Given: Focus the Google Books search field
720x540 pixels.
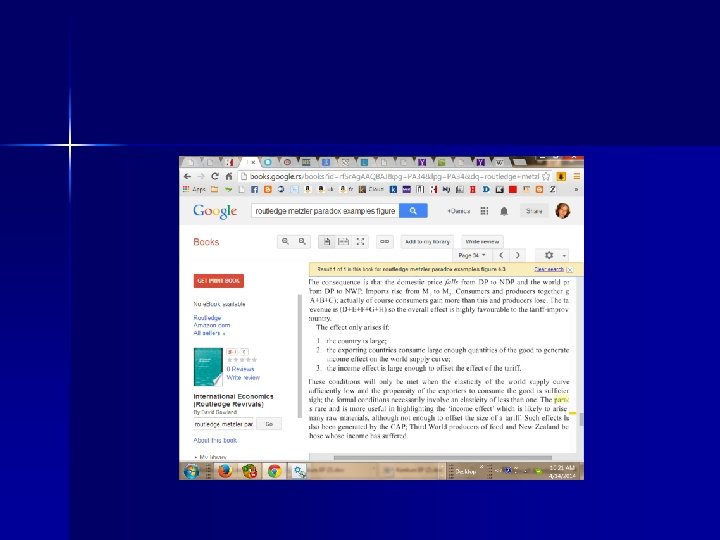Looking at the screenshot, I should tap(325, 211).
